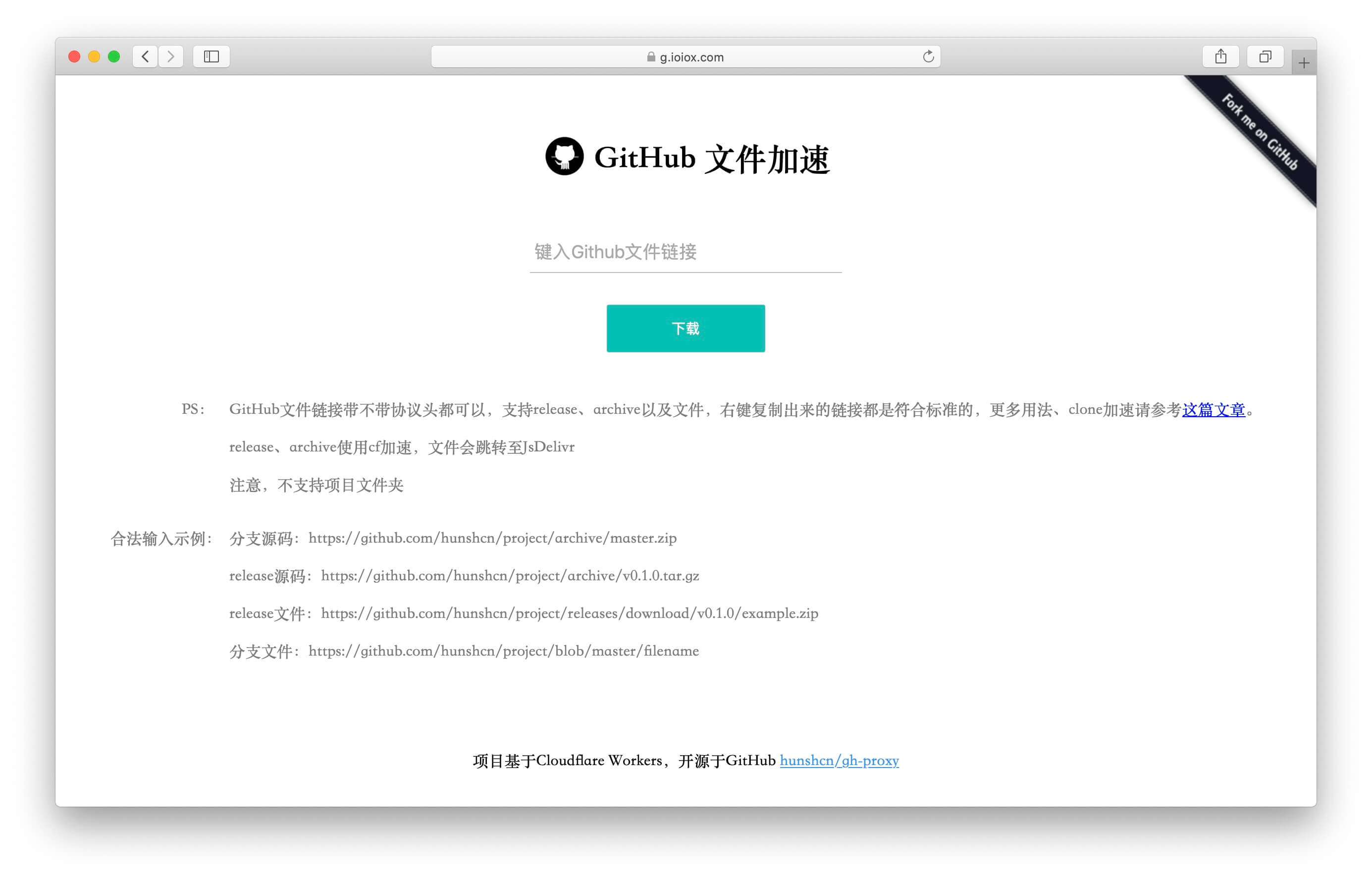This screenshot has height=880, width=1372.
Task: Click the GitHub octocat logo
Action: (x=564, y=156)
